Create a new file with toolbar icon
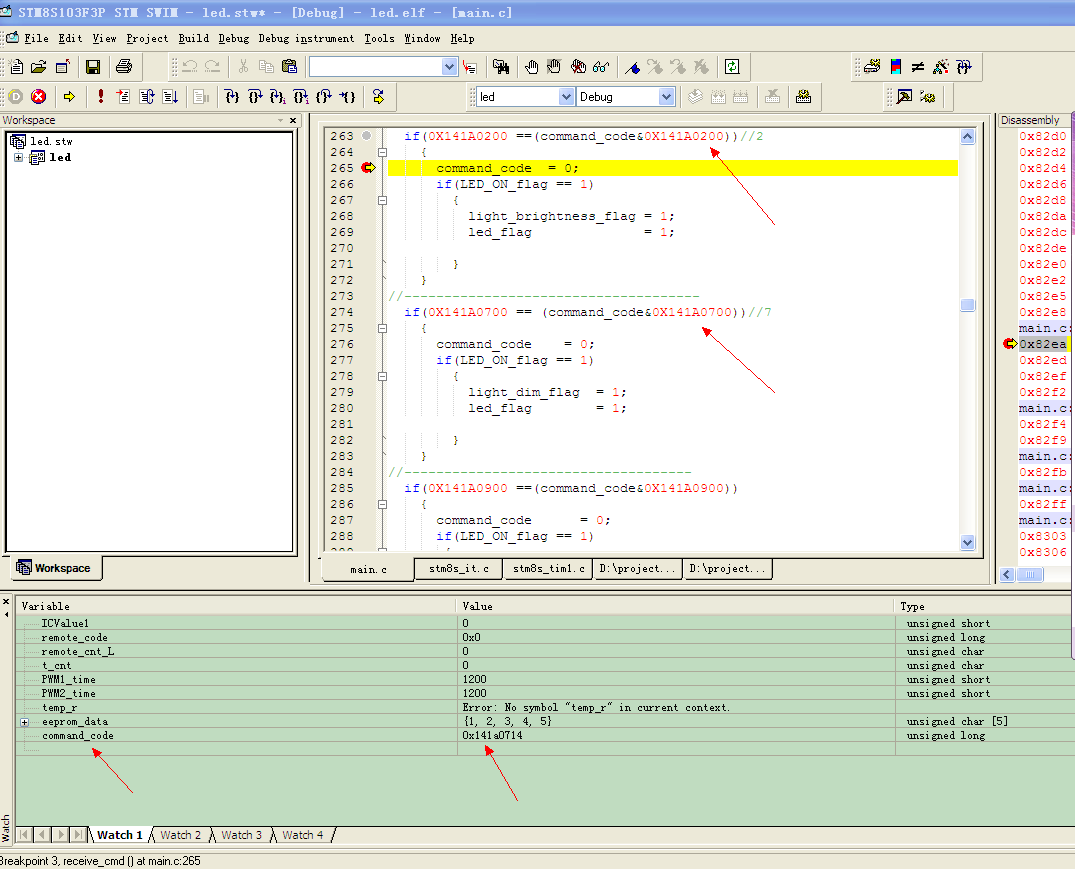The height and width of the screenshot is (869, 1075). coord(16,66)
